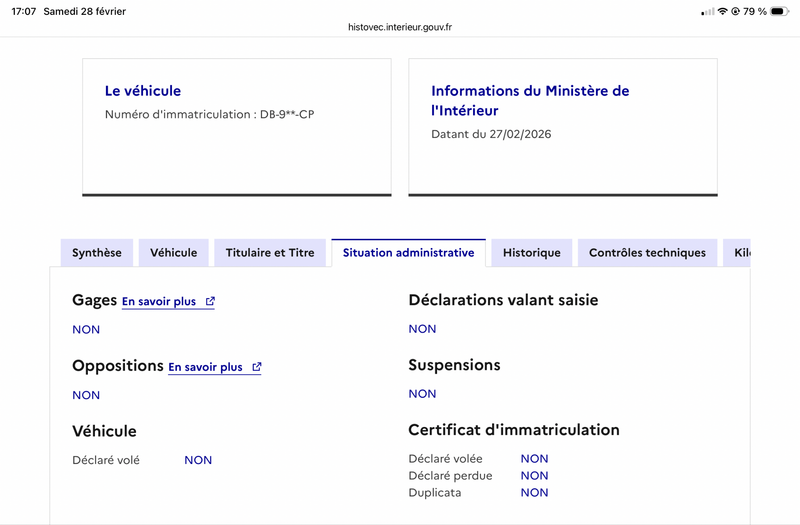Select the Titulaire et Titre tab
This screenshot has height=525, width=800.
270,253
